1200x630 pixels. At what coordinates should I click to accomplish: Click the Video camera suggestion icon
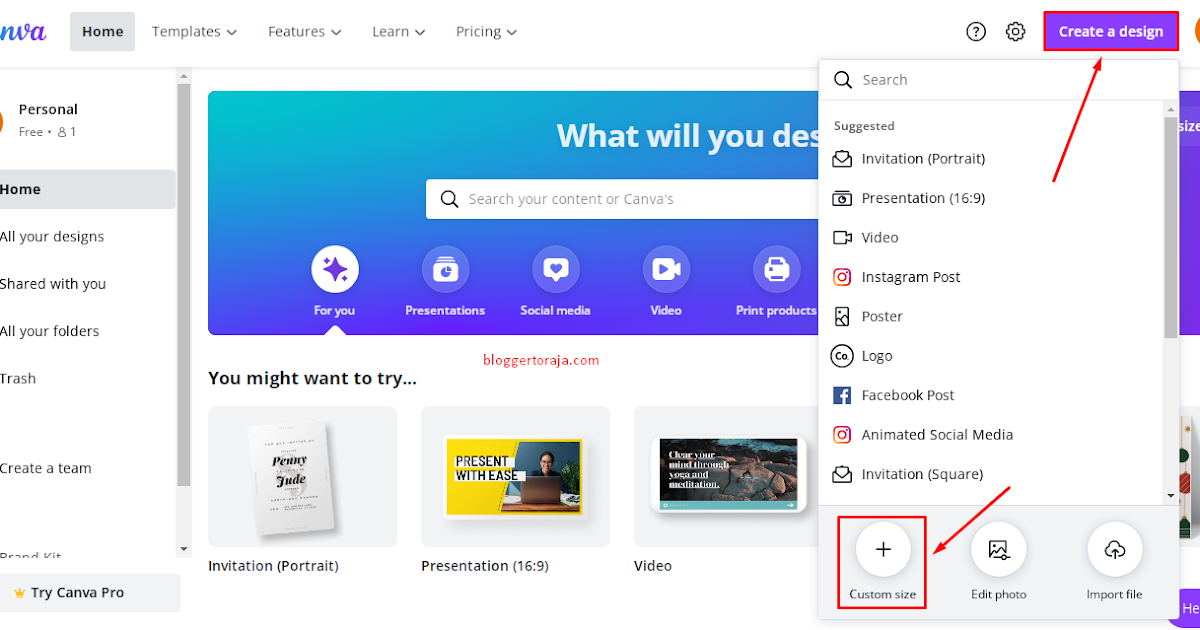tap(843, 237)
